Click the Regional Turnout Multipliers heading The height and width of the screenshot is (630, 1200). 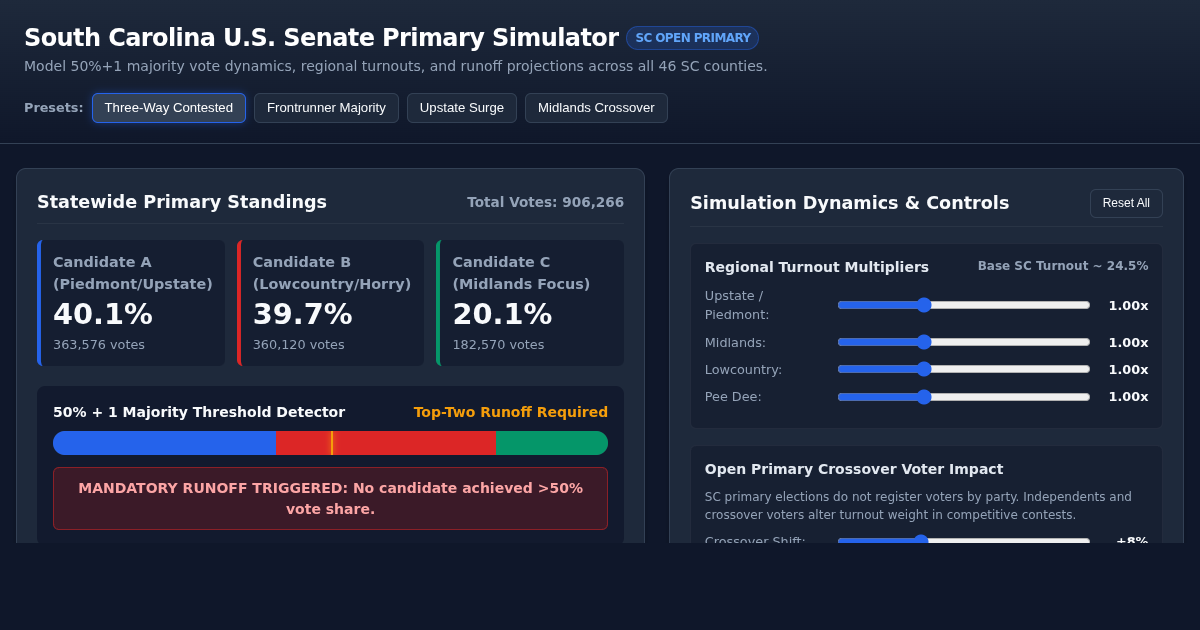[x=817, y=267]
